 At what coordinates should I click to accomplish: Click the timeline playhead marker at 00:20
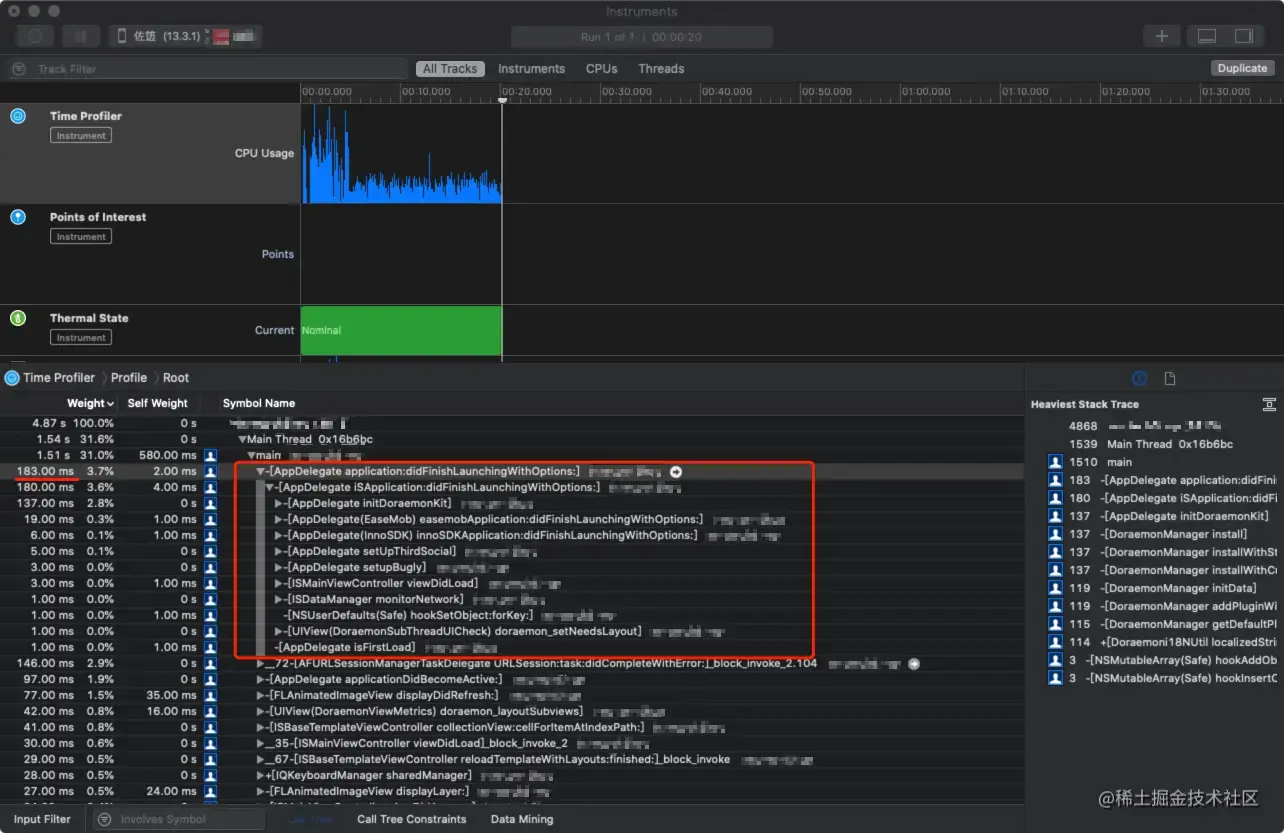[502, 99]
